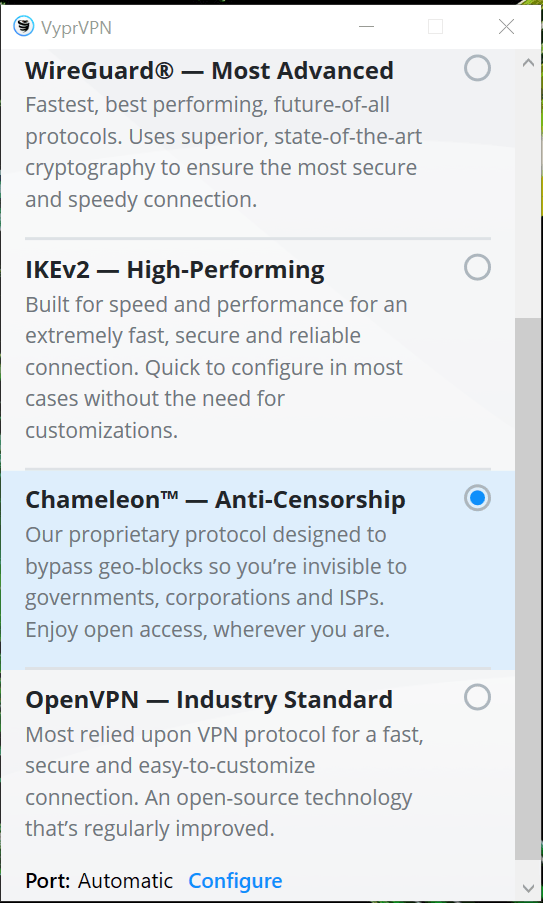Viewport: 543px width, 903px height.
Task: Click the WireGuard — Most Advanced heading
Action: click(210, 71)
